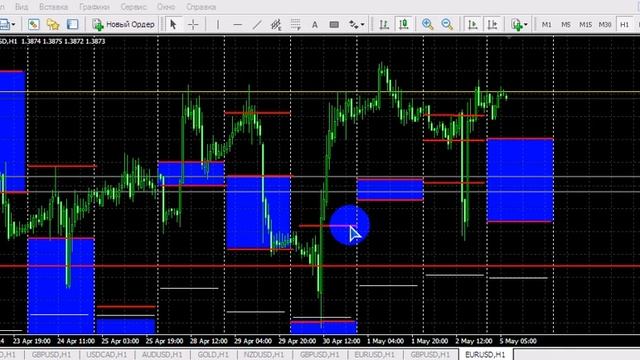Set timeframe to H1
Viewport: 640px width, 360px height.
point(624,24)
